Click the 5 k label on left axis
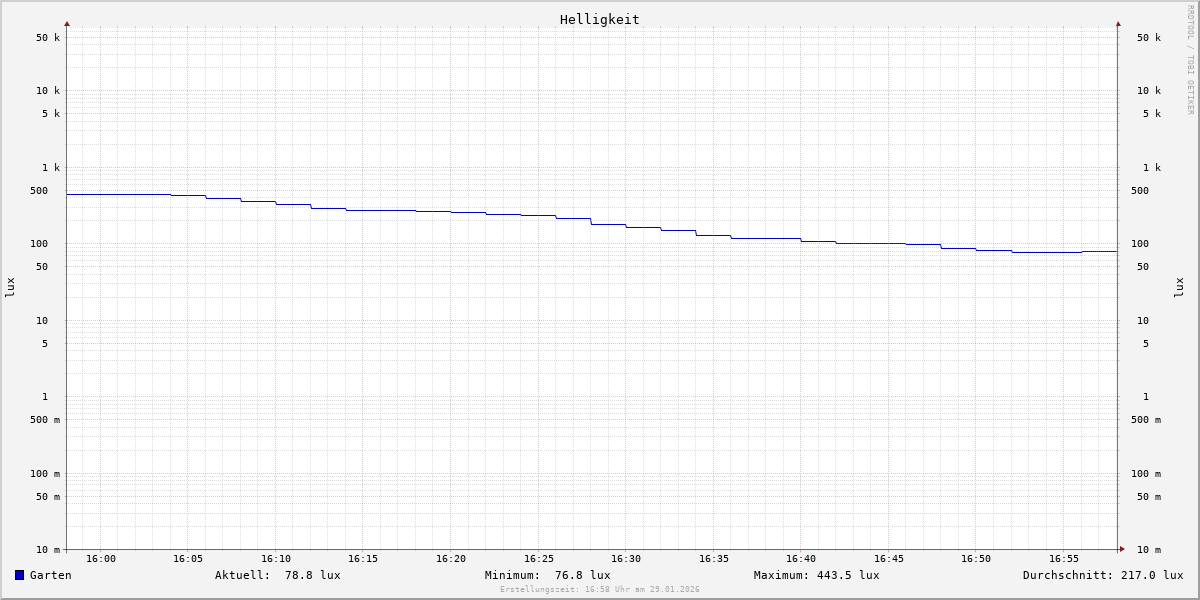The width and height of the screenshot is (1200, 600). (51, 114)
